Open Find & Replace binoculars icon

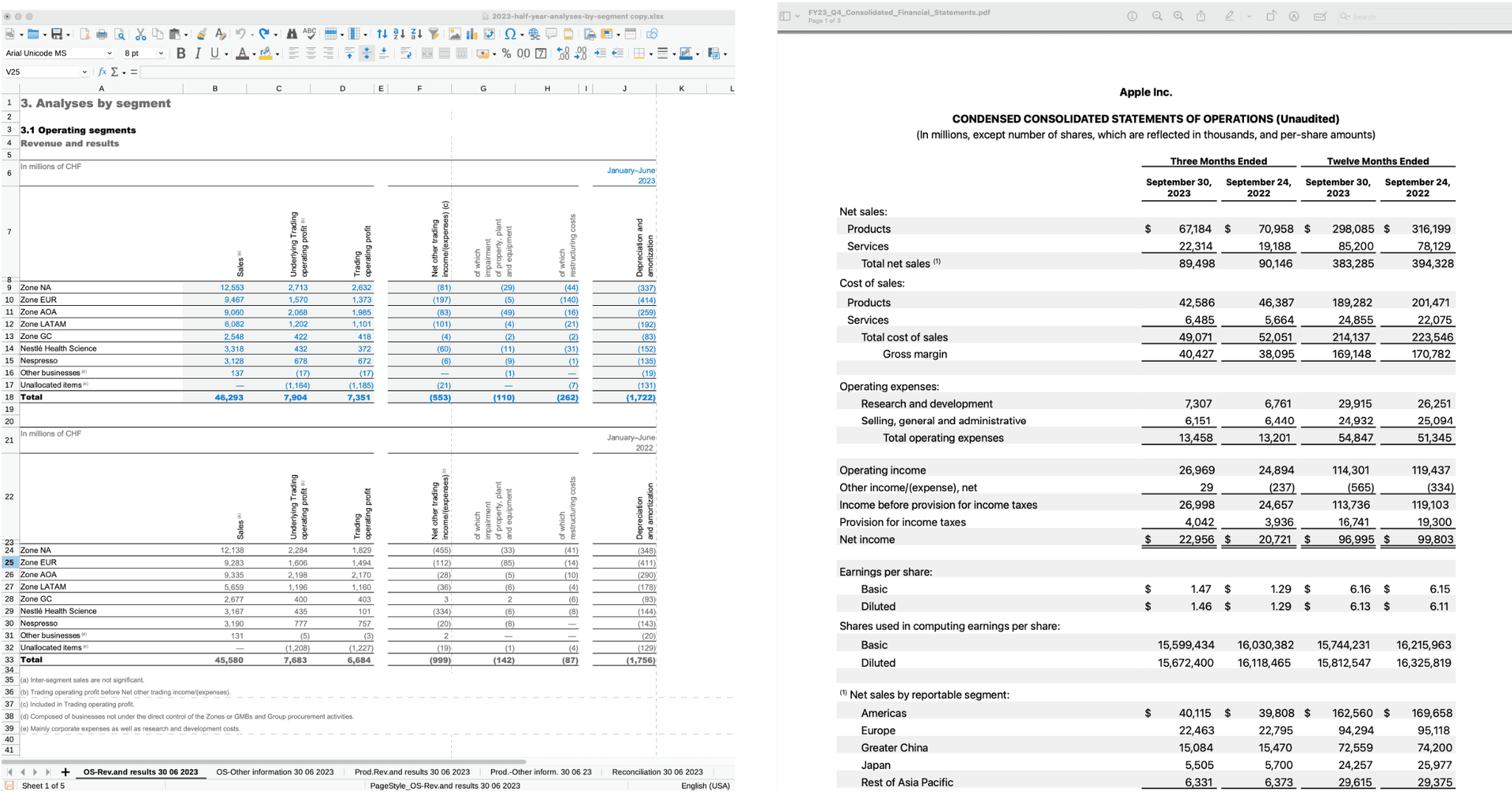click(x=292, y=34)
